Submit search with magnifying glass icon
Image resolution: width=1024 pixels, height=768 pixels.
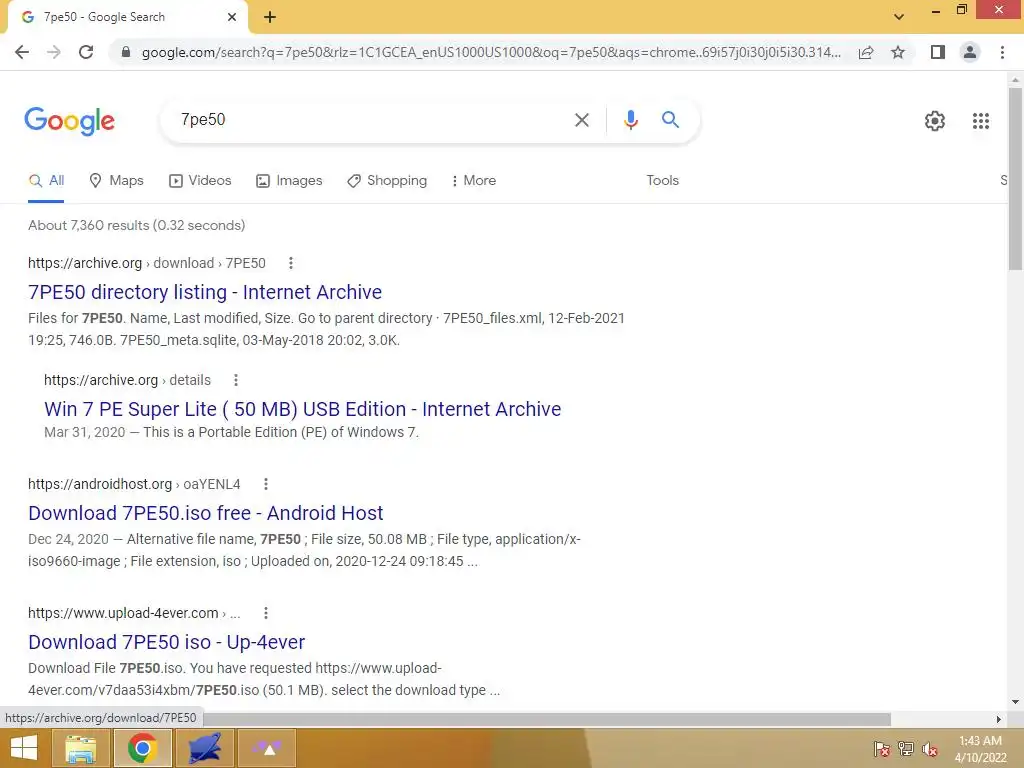670,120
